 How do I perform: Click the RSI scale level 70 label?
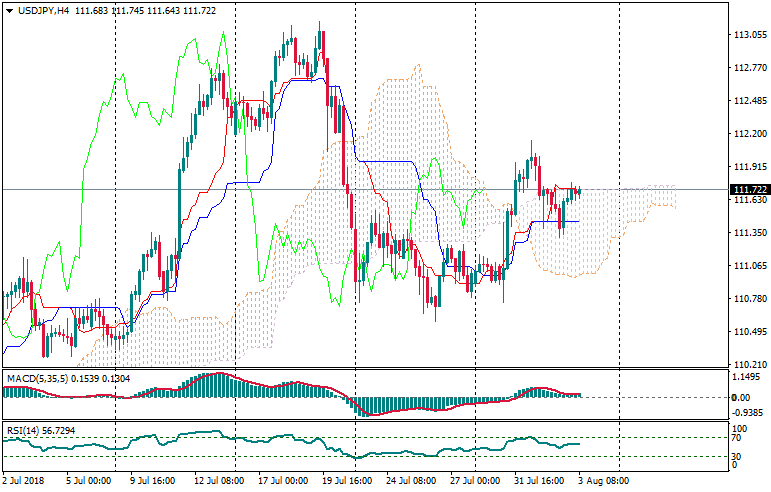(x=738, y=438)
